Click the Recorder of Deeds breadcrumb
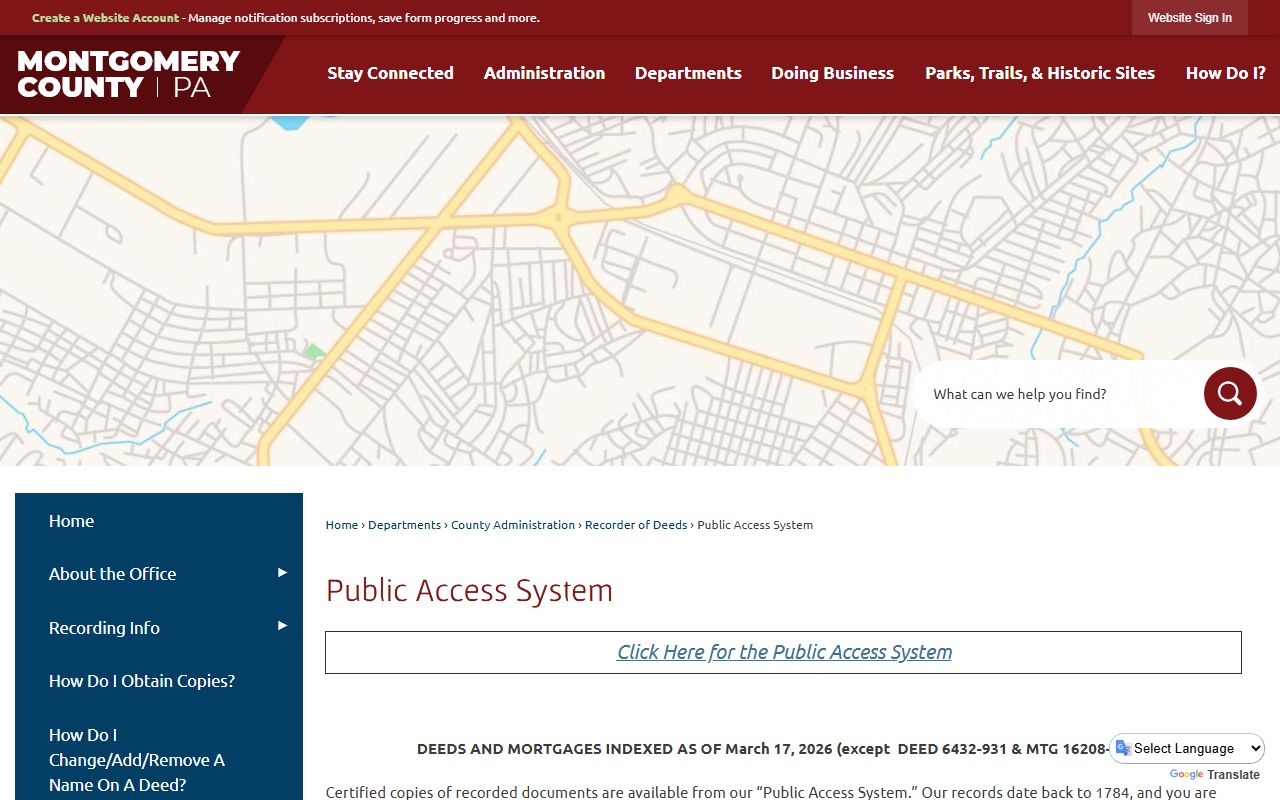Image resolution: width=1280 pixels, height=800 pixels. click(636, 525)
